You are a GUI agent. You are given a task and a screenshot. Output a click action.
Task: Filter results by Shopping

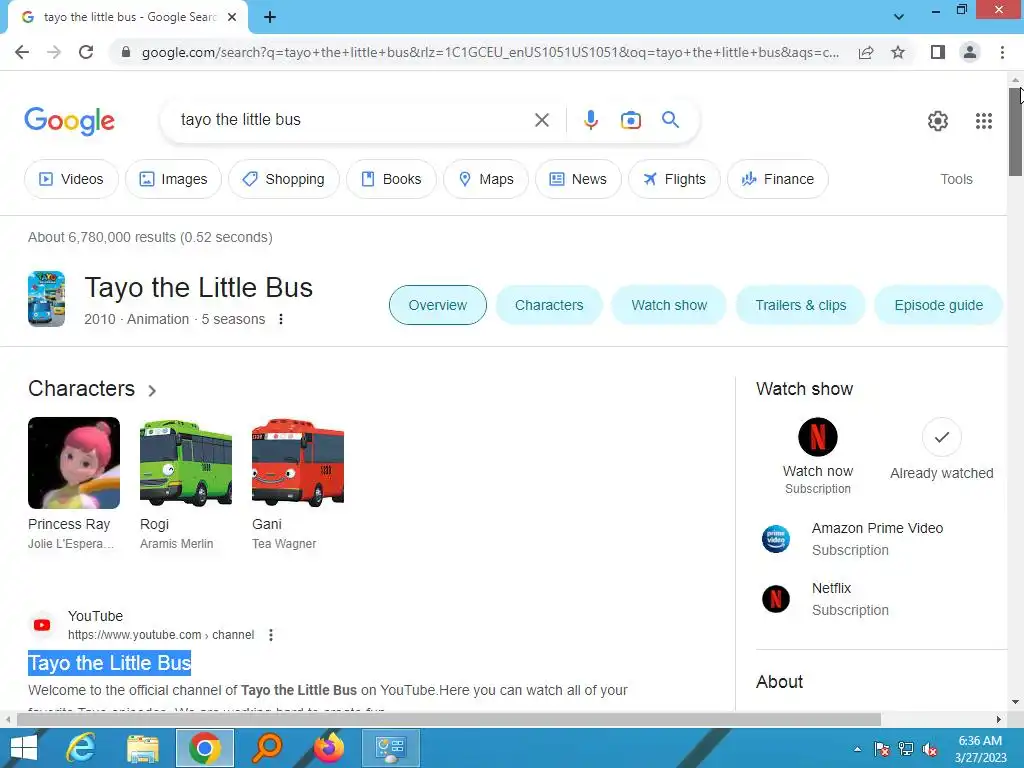[283, 179]
